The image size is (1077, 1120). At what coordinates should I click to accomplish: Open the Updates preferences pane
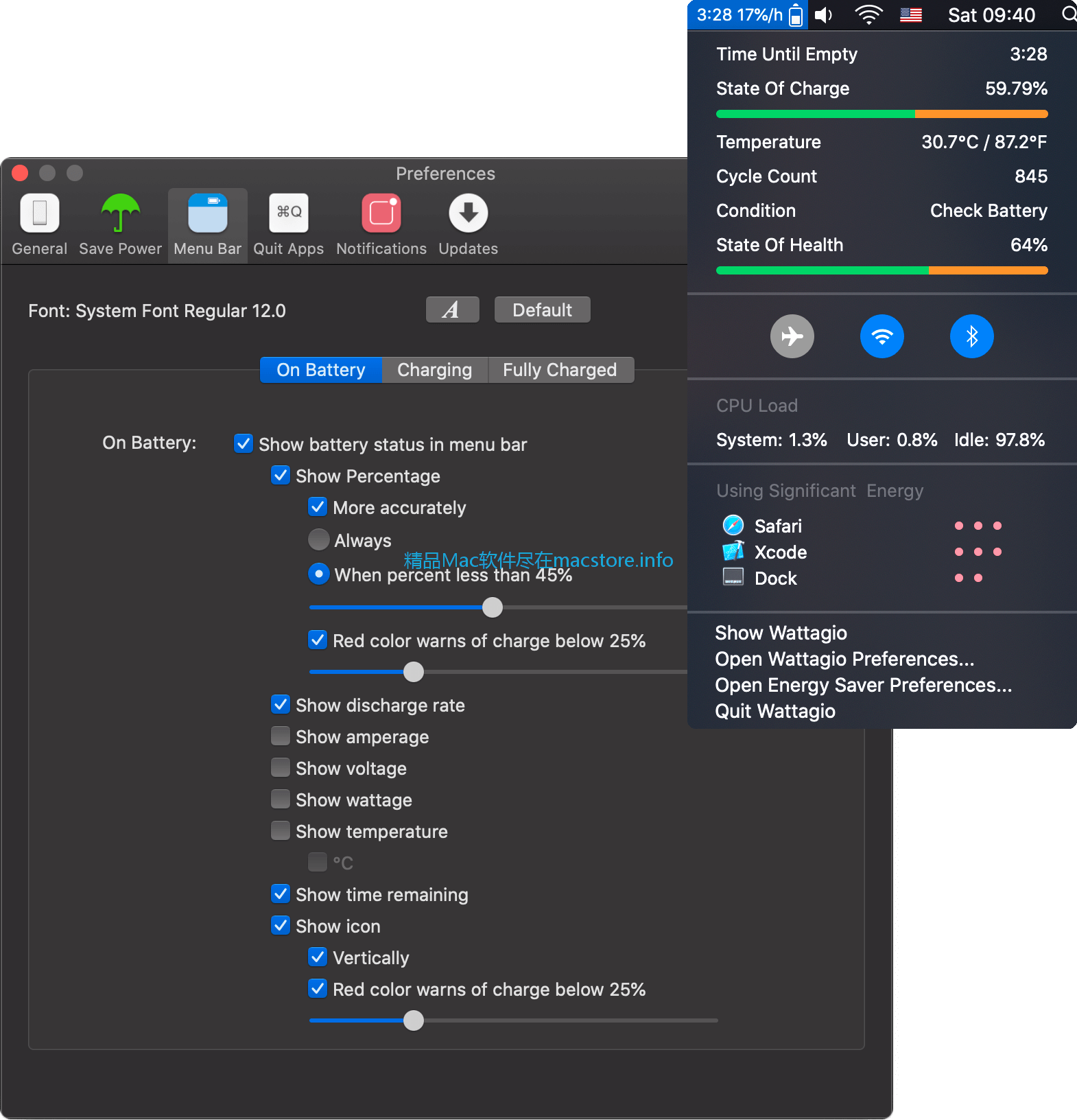(x=469, y=225)
